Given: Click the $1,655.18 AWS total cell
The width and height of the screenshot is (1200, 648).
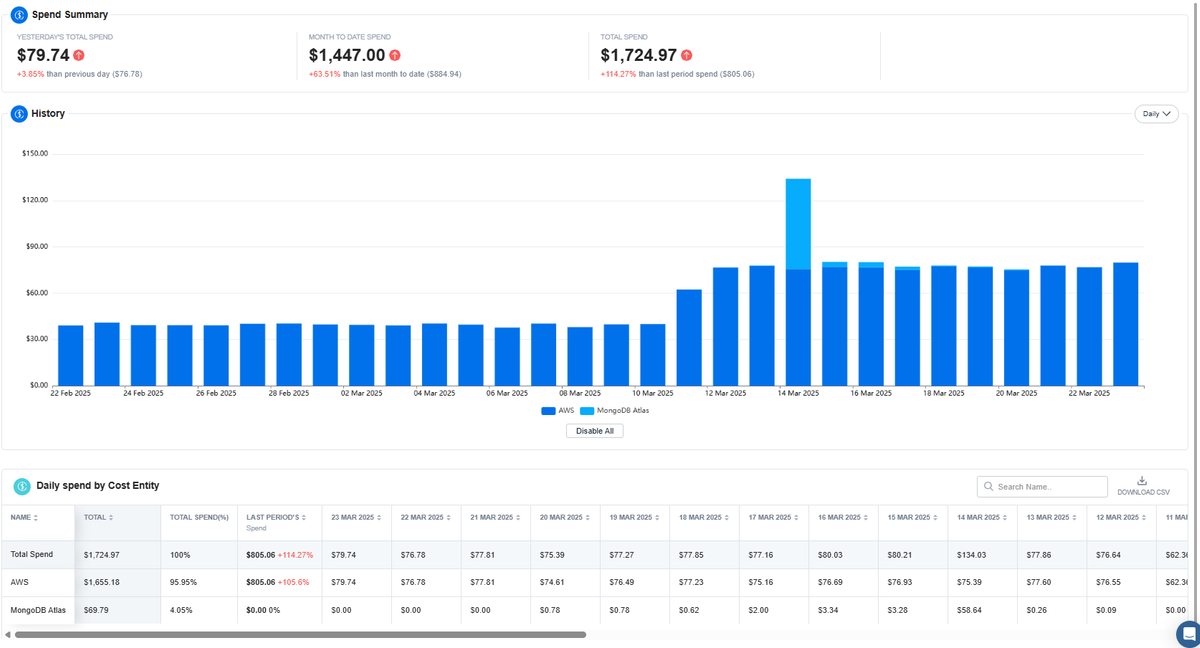Looking at the screenshot, I should pos(102,582).
